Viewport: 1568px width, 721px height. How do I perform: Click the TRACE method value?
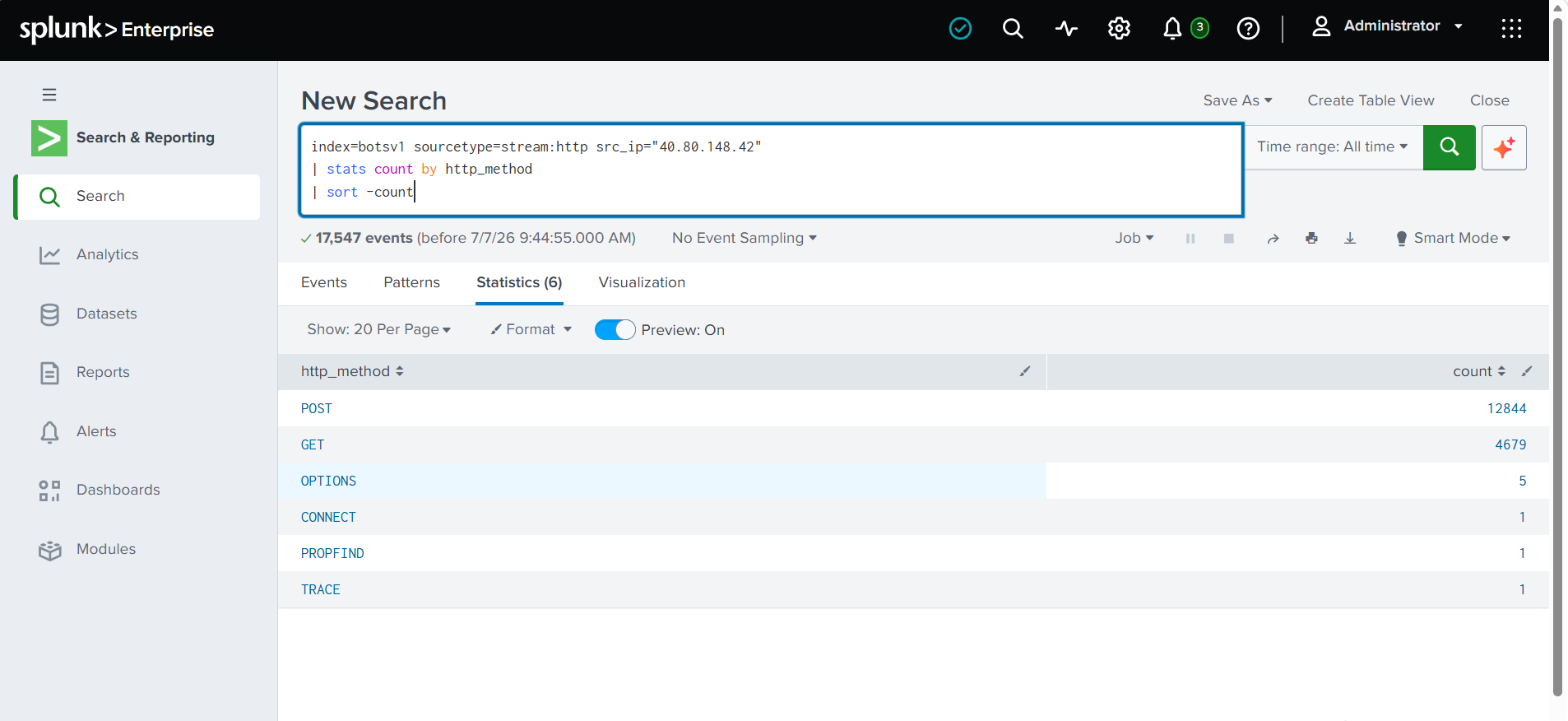321,589
